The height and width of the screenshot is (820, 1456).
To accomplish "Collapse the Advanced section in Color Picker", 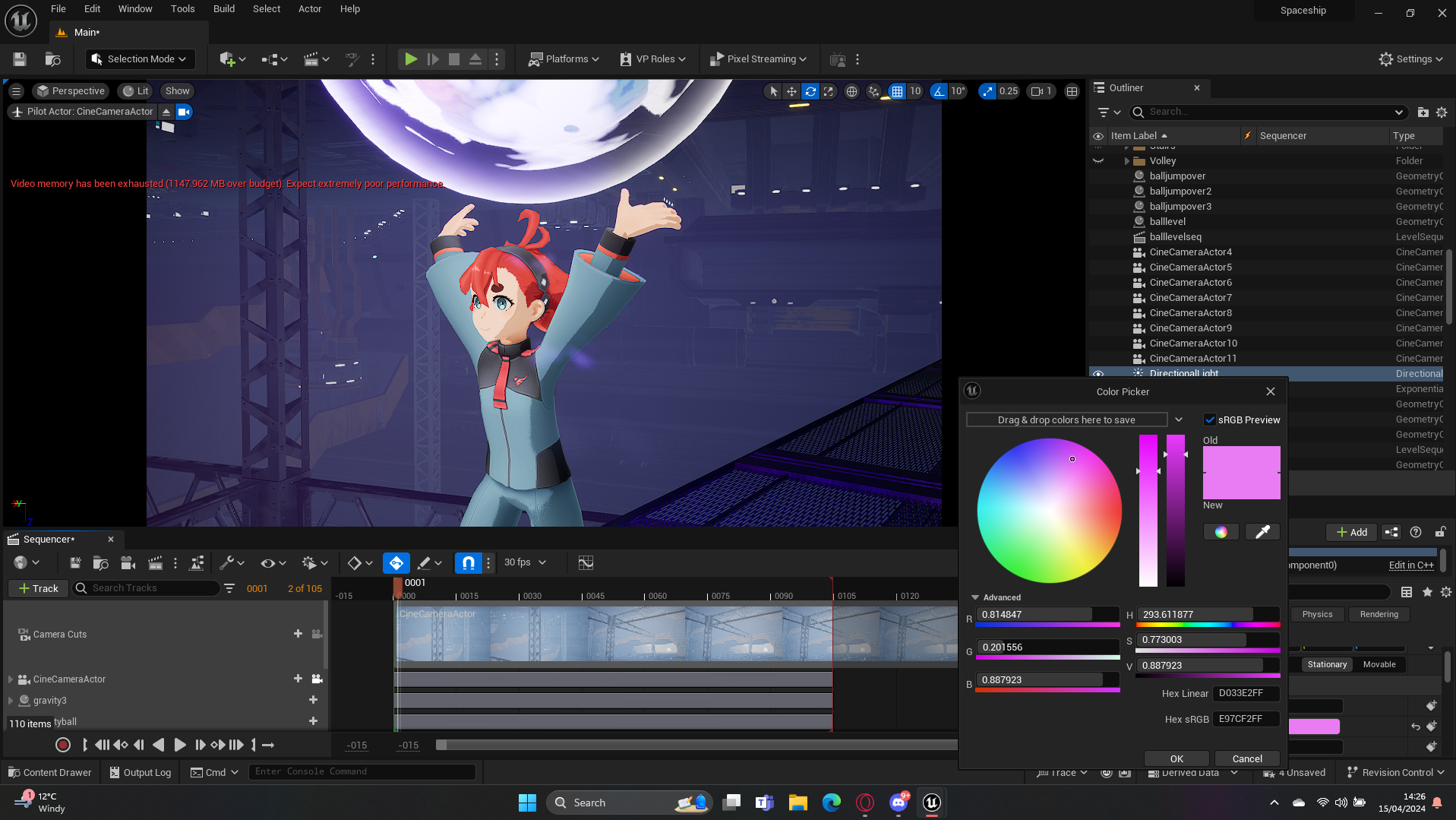I will pos(975,597).
